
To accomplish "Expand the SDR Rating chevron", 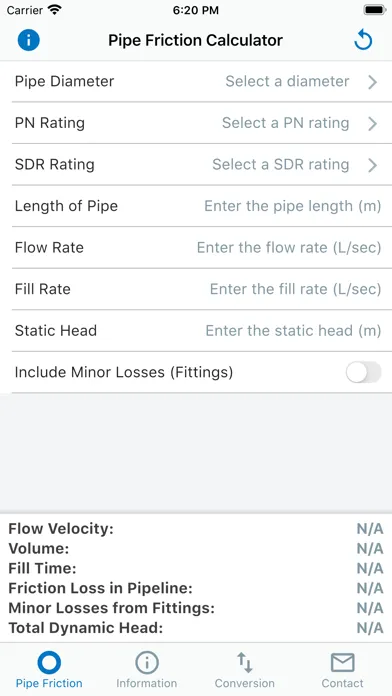I will click(372, 165).
